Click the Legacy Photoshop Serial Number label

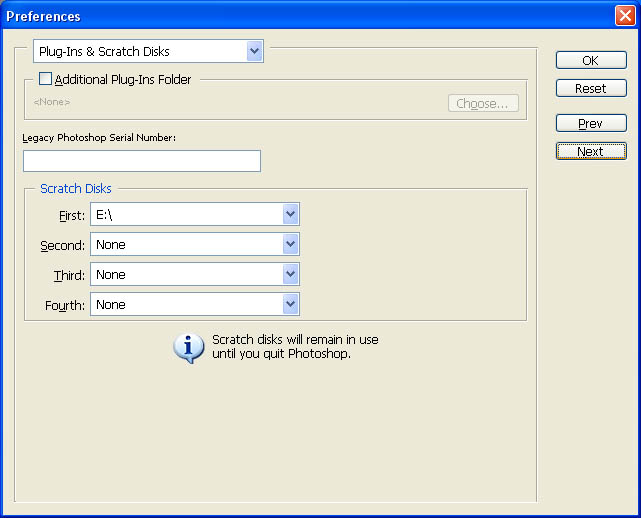point(99,137)
